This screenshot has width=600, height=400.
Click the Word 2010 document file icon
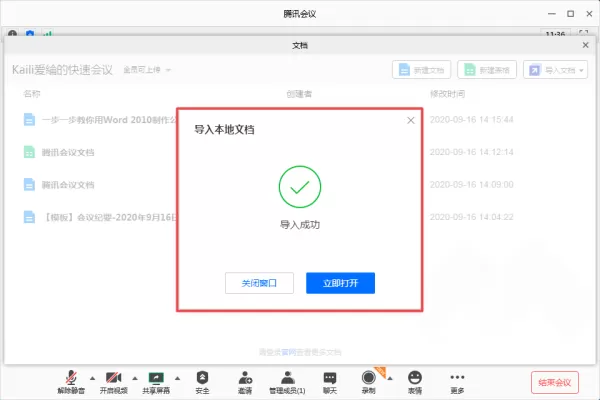tap(29, 120)
